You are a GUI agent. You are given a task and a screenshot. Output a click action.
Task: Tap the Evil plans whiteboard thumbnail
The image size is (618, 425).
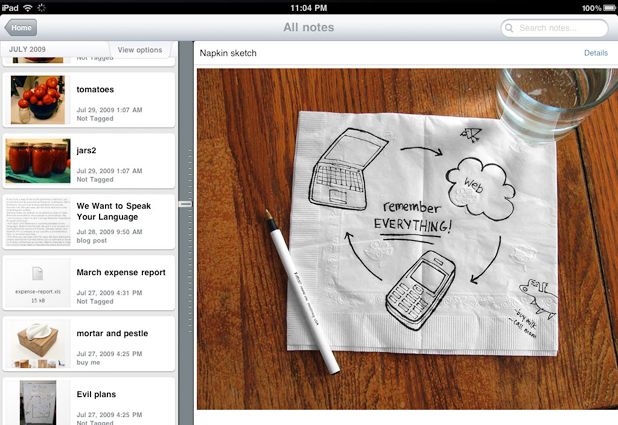38,403
